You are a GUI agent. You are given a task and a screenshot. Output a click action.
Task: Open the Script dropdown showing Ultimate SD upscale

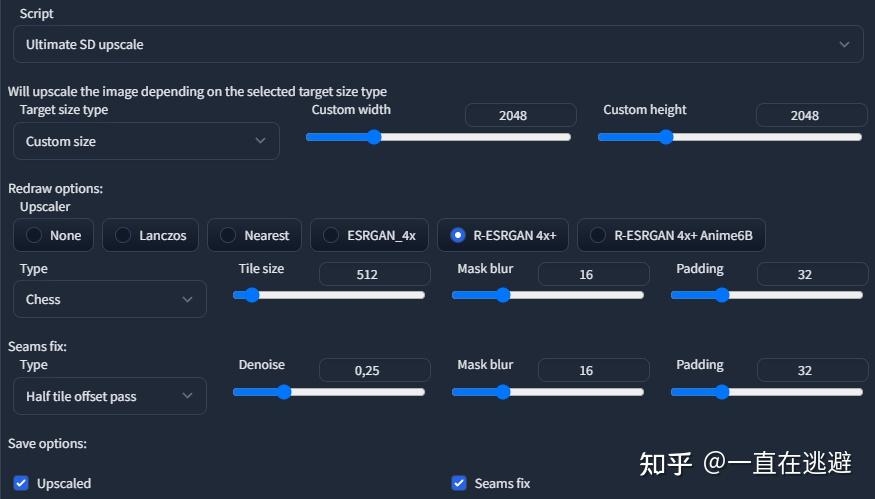click(438, 44)
